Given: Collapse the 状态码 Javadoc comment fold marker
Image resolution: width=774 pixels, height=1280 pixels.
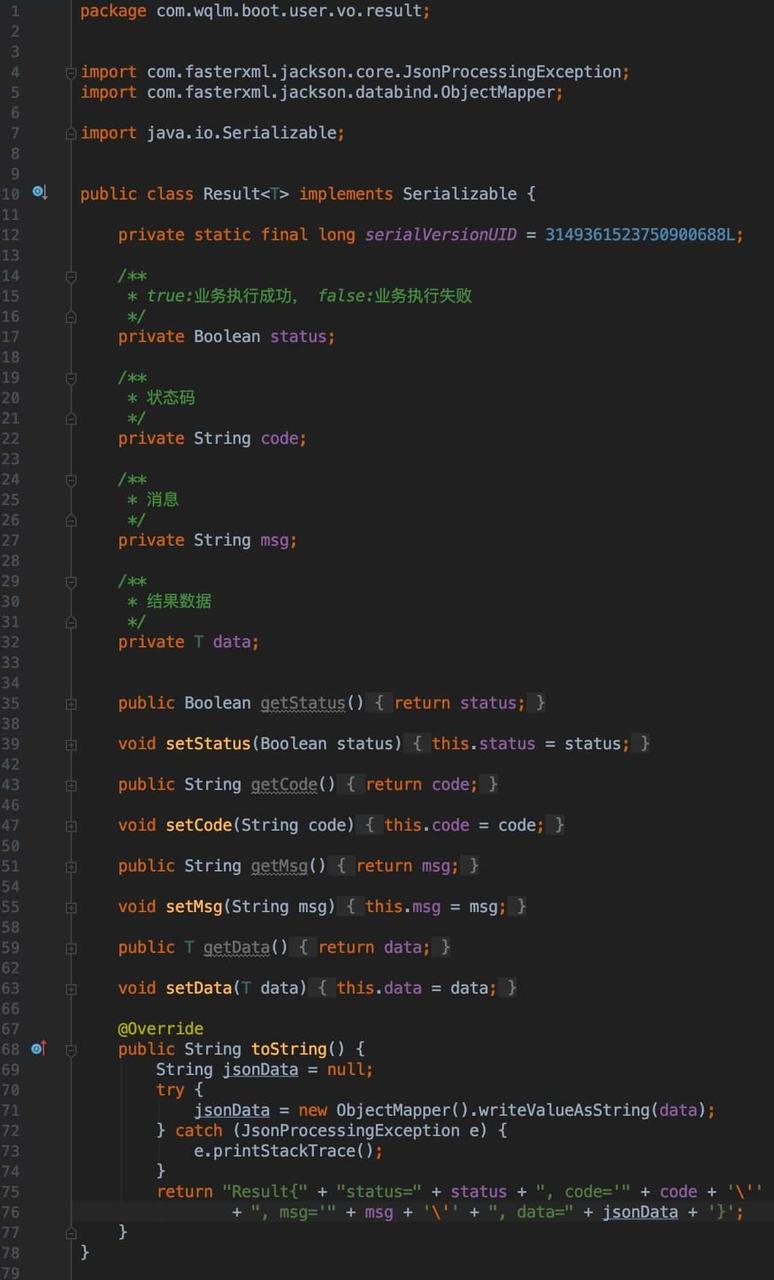Looking at the screenshot, I should point(71,378).
